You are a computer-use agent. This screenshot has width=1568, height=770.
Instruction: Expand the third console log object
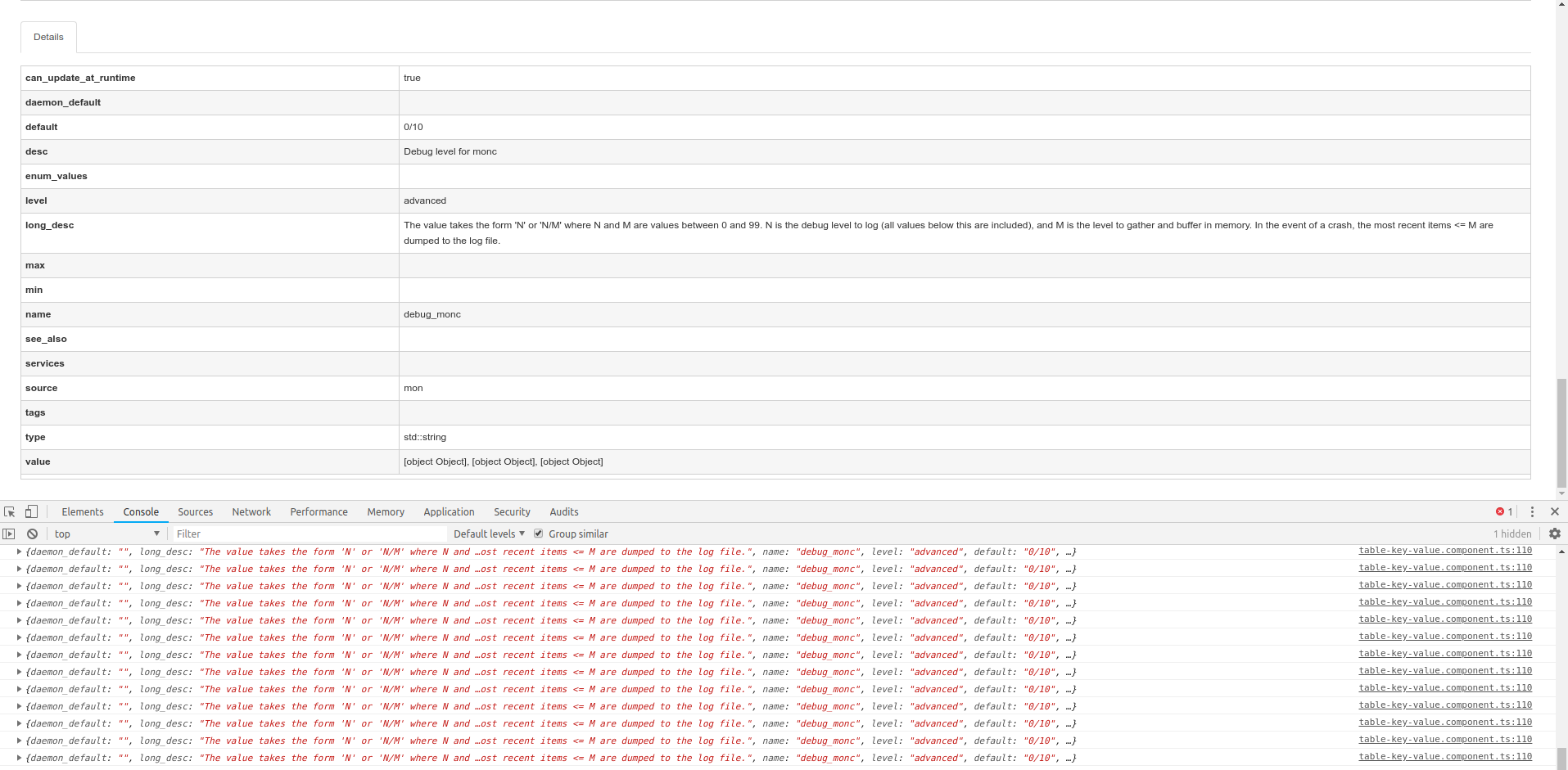click(x=19, y=586)
